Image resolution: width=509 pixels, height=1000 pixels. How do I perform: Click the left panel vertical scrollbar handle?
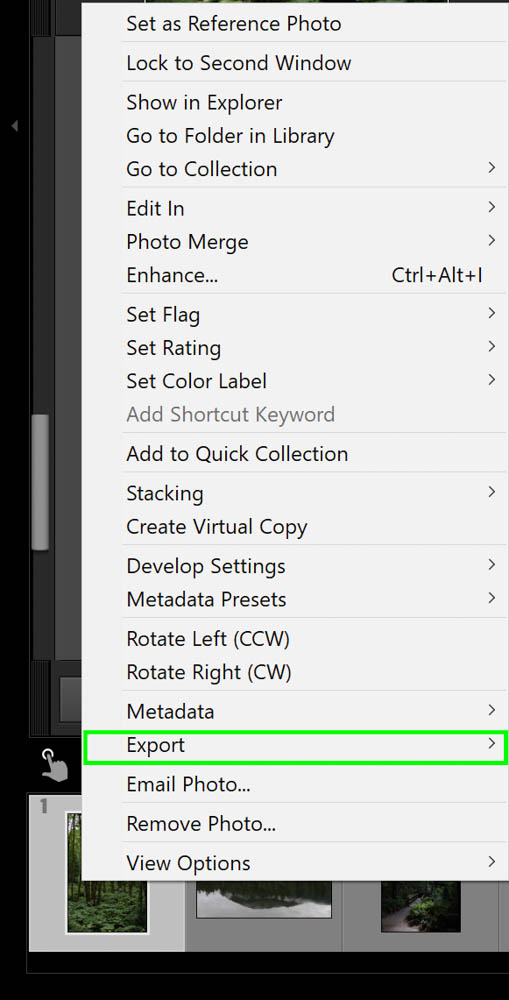click(40, 482)
